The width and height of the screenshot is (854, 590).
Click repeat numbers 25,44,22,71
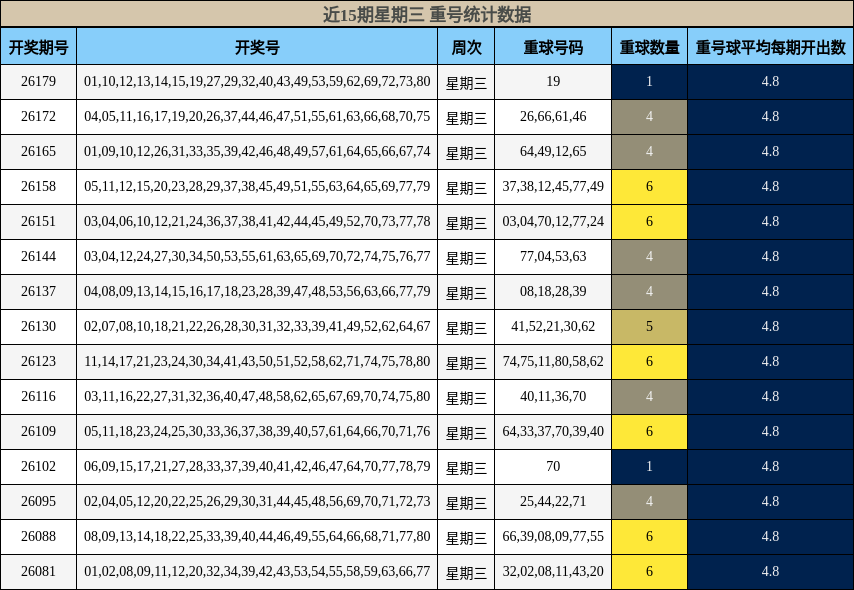coord(553,501)
